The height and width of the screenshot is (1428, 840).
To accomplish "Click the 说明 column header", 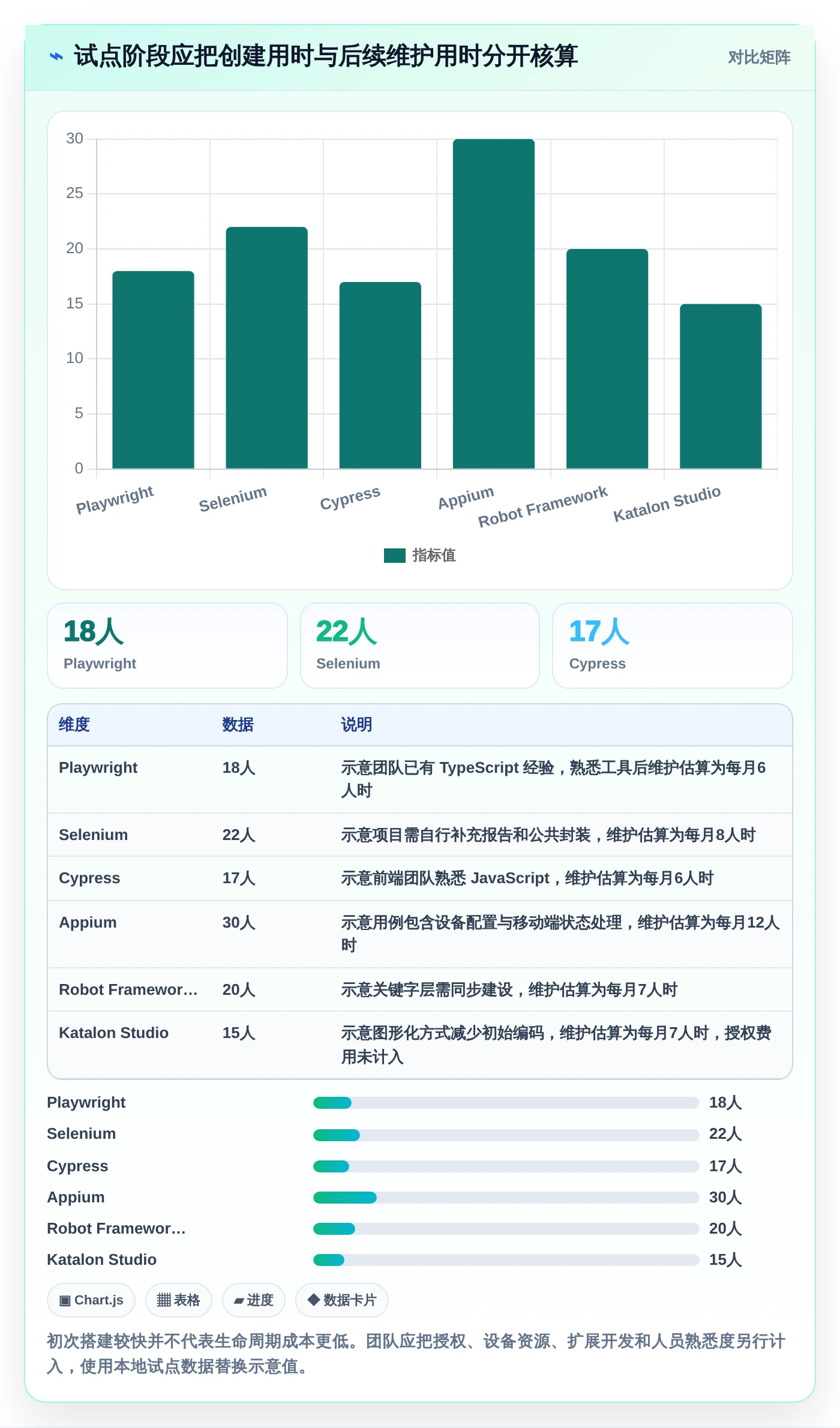I will pos(356,725).
